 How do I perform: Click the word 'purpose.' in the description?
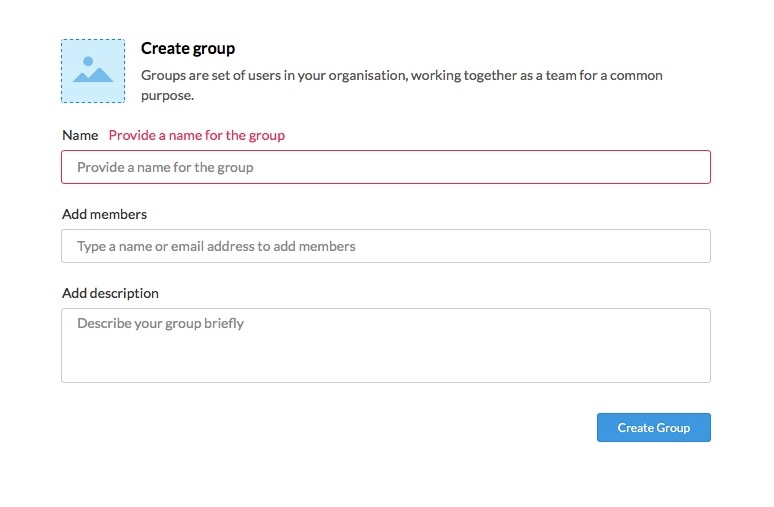[167, 96]
